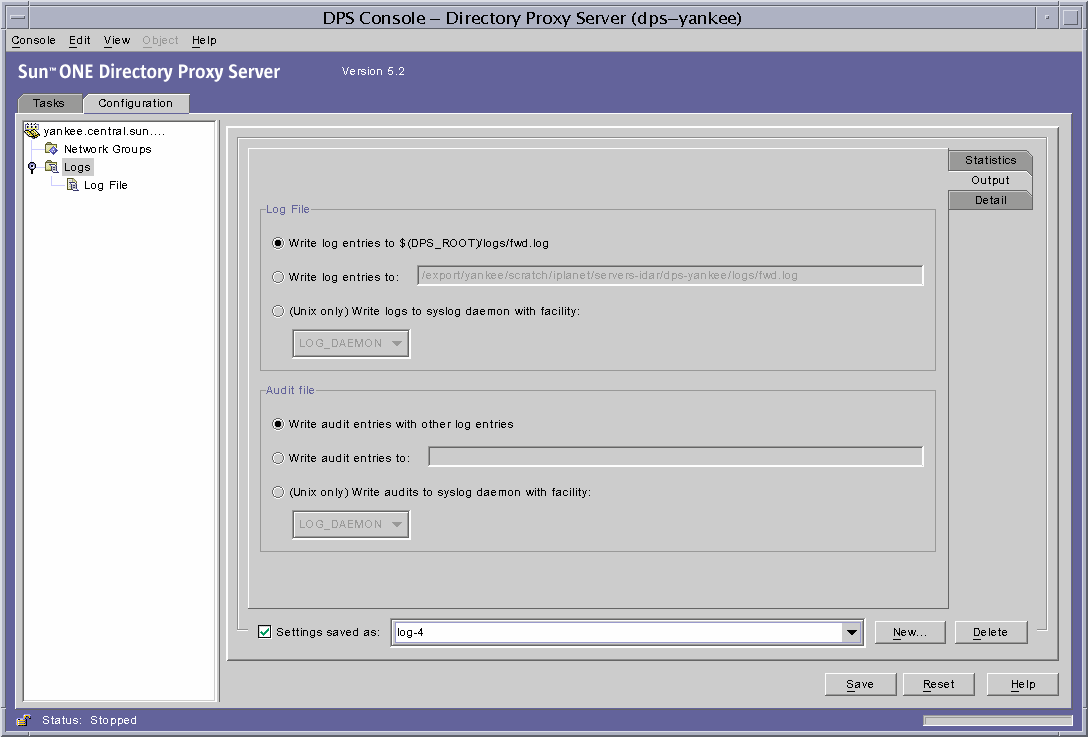
Task: Click the 'Status: Stopped' text
Action: tap(90, 720)
